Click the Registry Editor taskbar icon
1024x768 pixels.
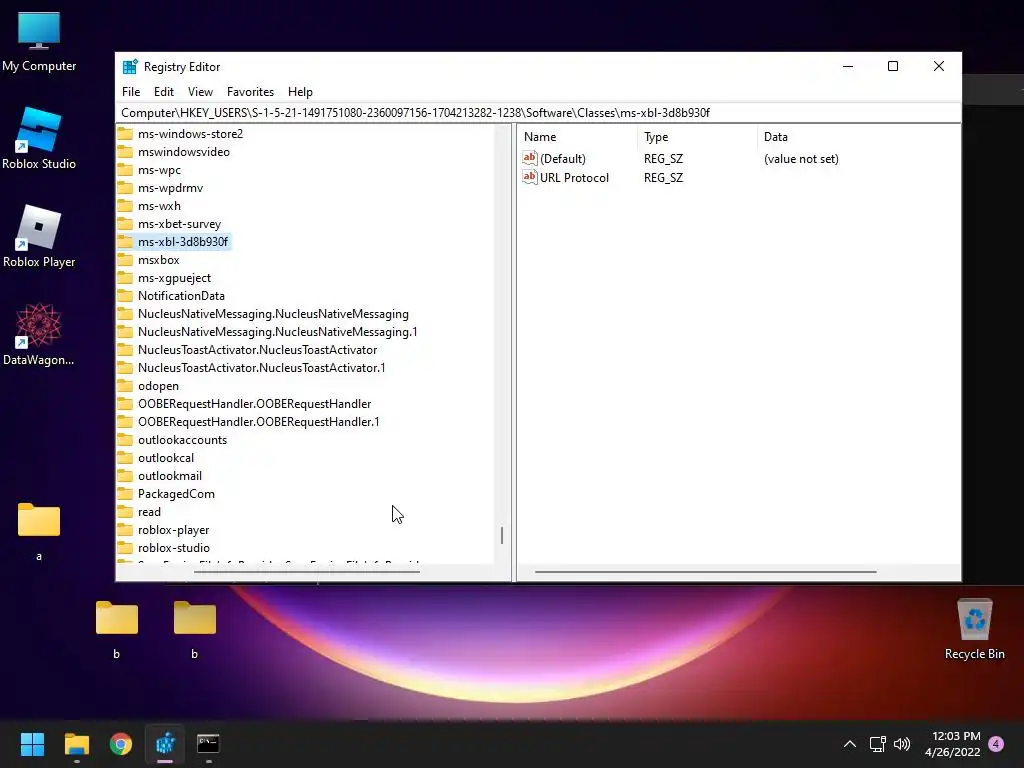pos(165,744)
